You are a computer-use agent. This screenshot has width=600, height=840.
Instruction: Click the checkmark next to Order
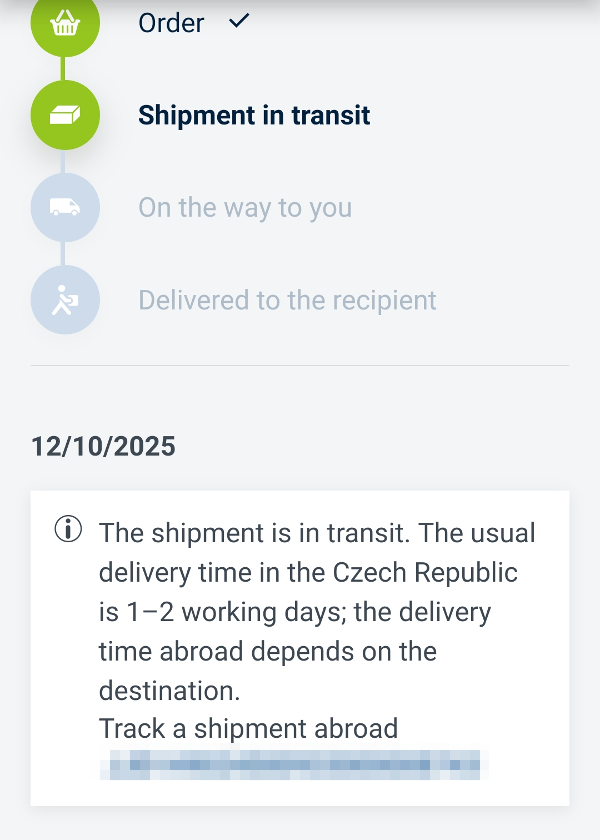pos(239,21)
